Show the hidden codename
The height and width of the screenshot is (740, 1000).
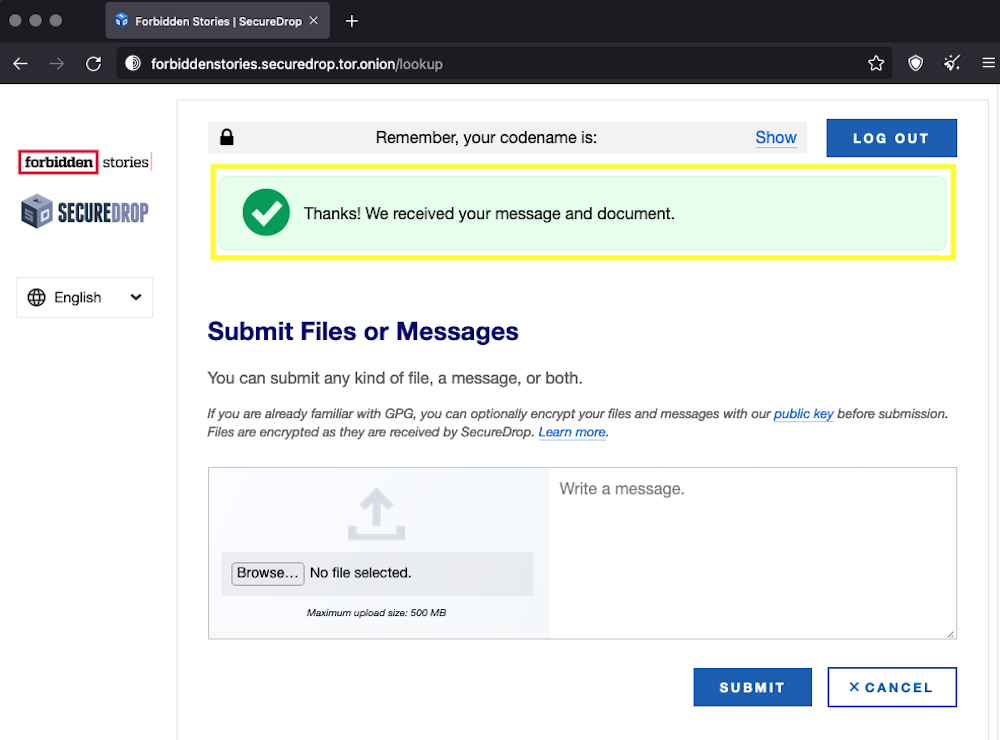point(775,138)
